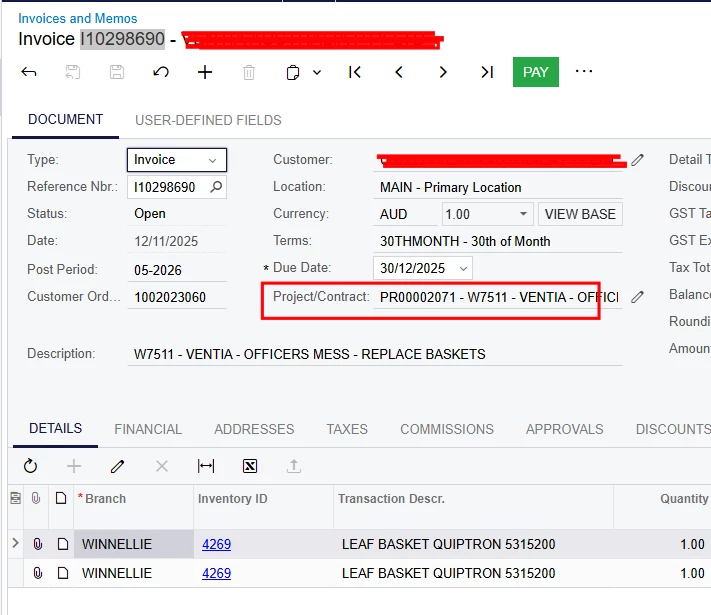Click the grid delete row X icon
This screenshot has height=615, width=711.
point(161,466)
